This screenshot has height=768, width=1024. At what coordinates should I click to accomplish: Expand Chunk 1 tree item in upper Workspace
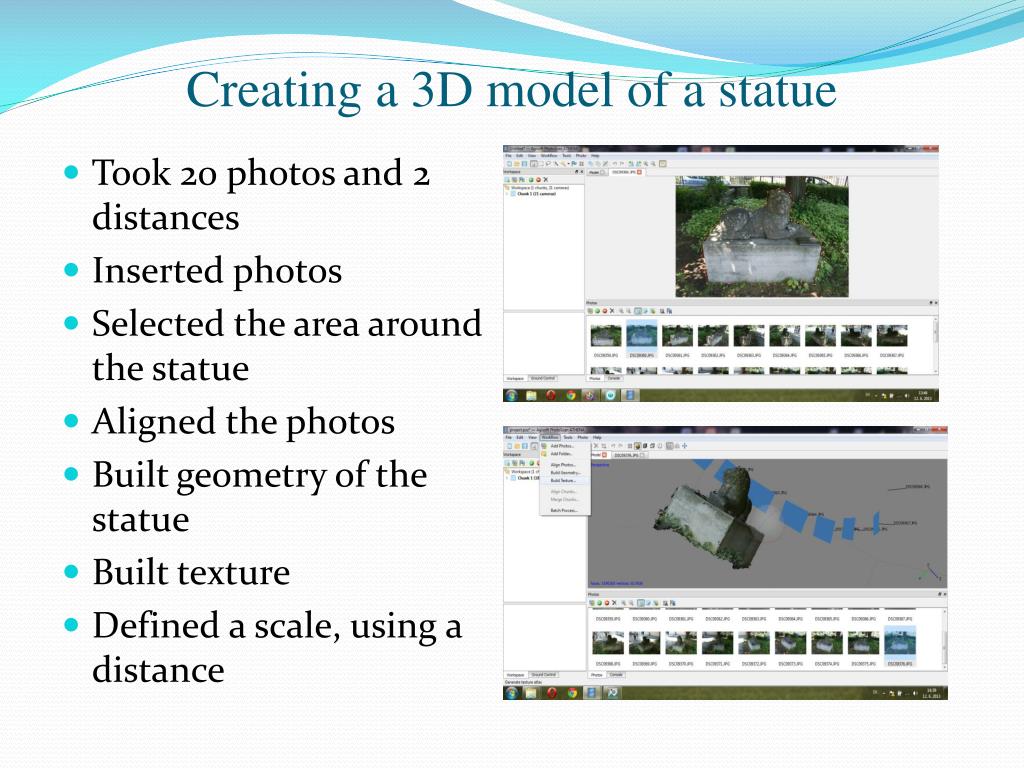[507, 194]
